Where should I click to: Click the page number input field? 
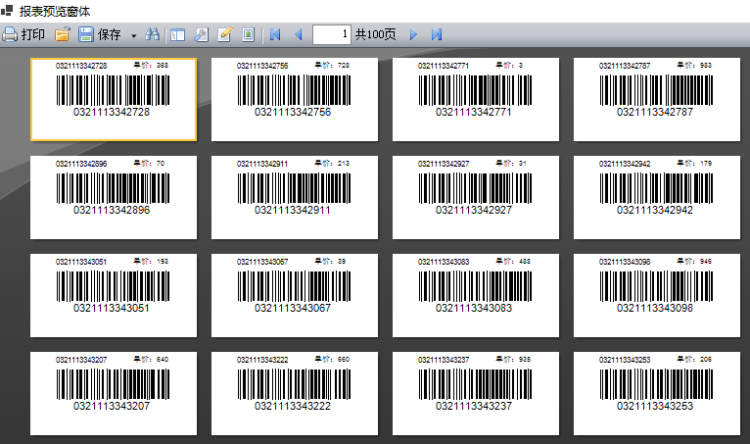(331, 34)
